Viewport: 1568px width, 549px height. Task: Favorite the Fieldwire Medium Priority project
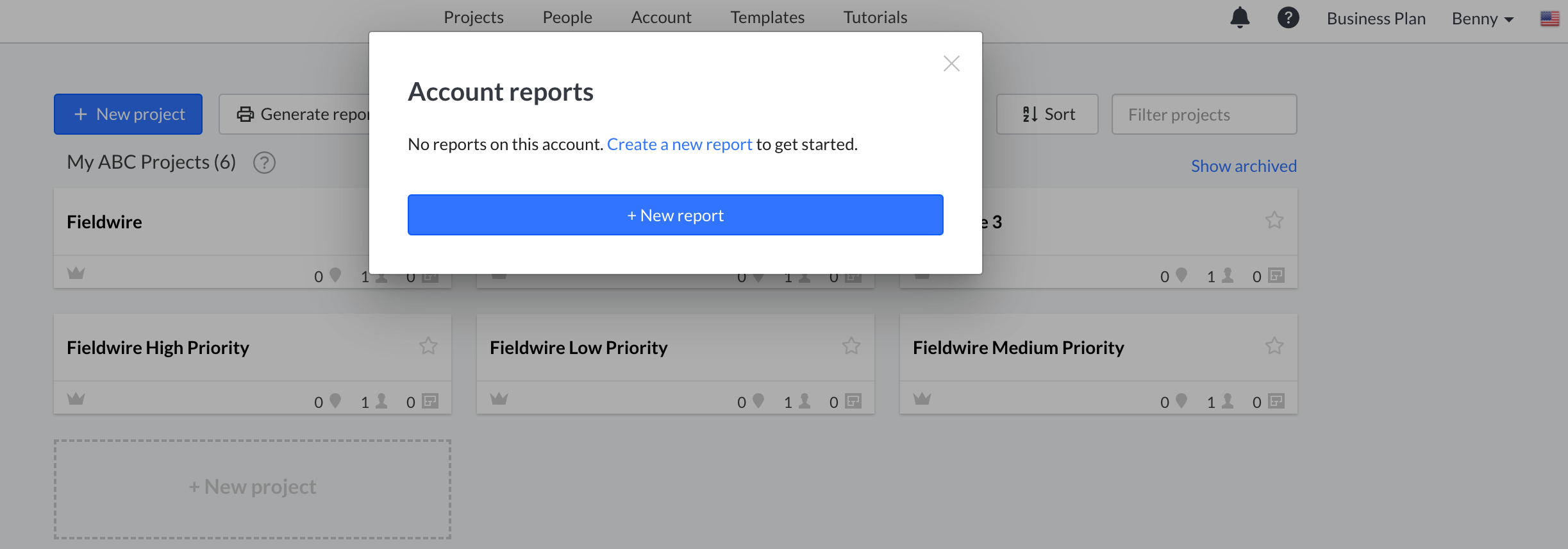coord(1274,346)
